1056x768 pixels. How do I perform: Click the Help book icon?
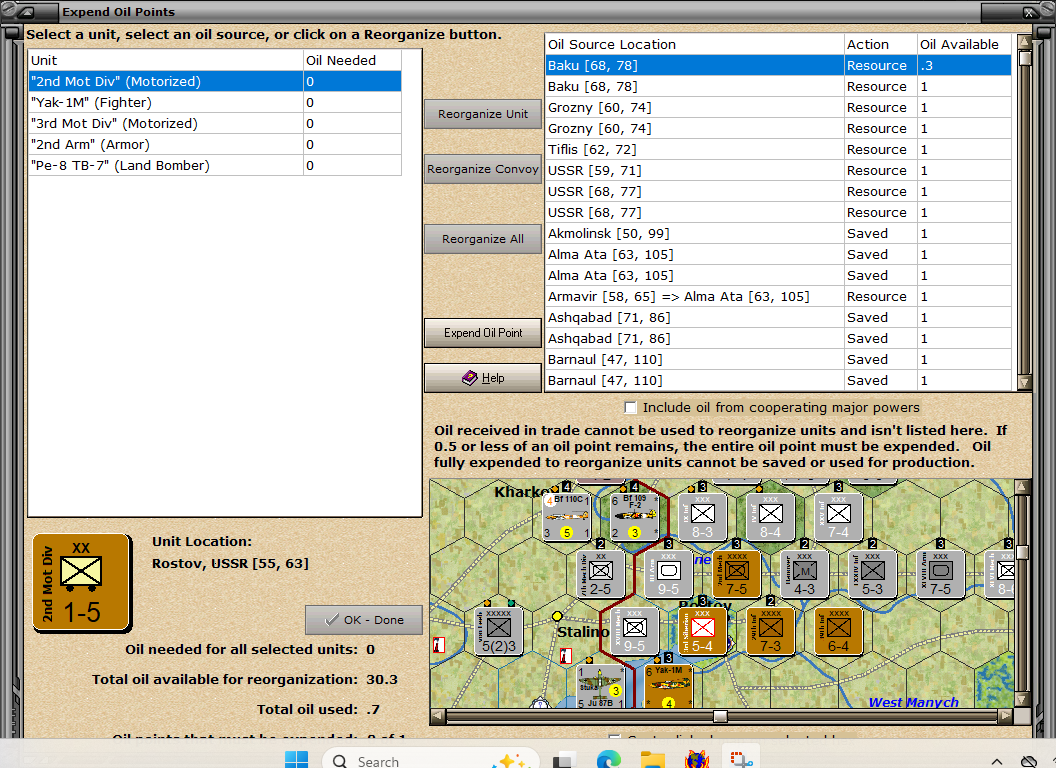[x=469, y=378]
